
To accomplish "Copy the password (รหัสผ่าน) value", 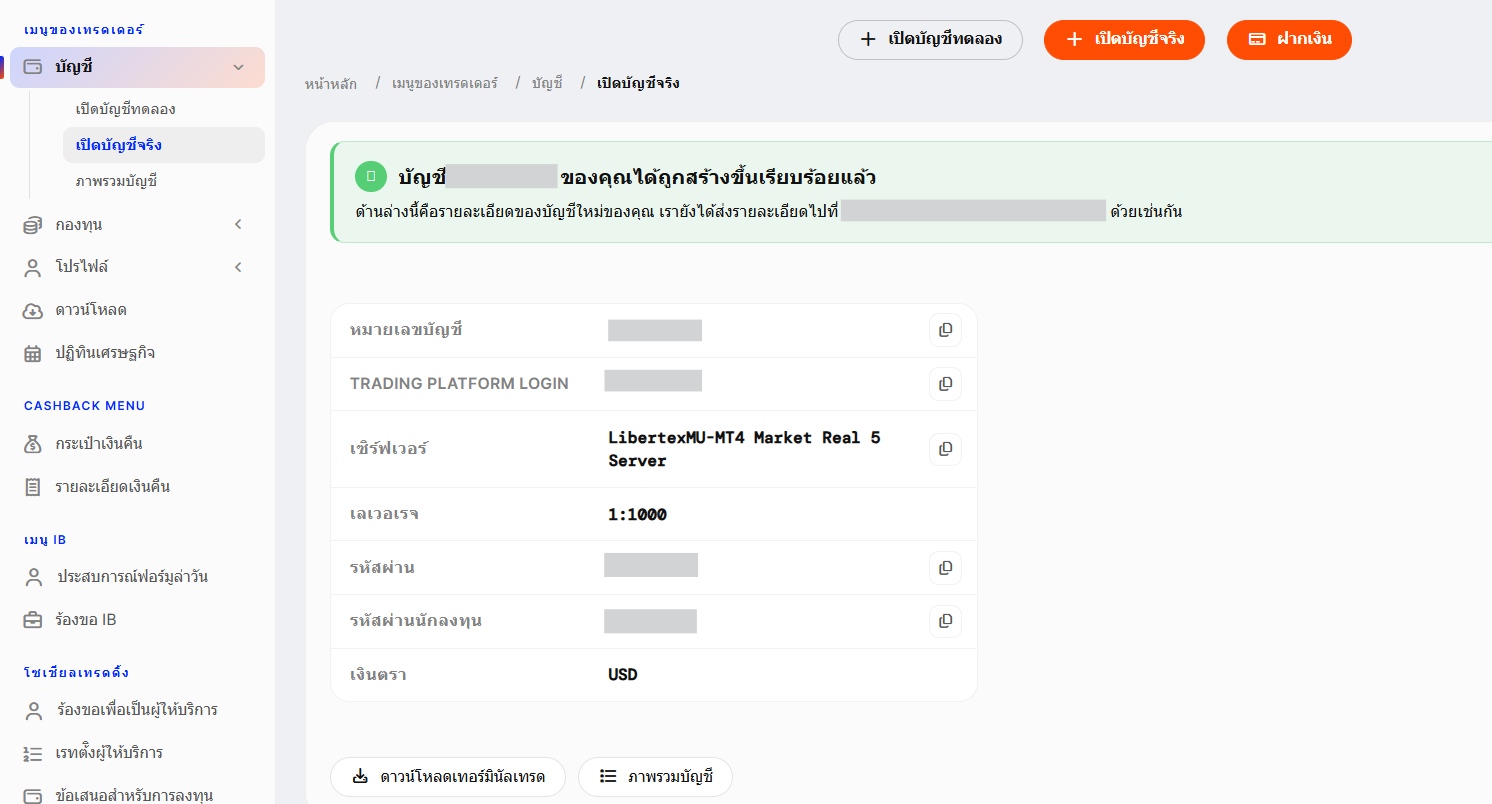I will pyautogui.click(x=945, y=568).
